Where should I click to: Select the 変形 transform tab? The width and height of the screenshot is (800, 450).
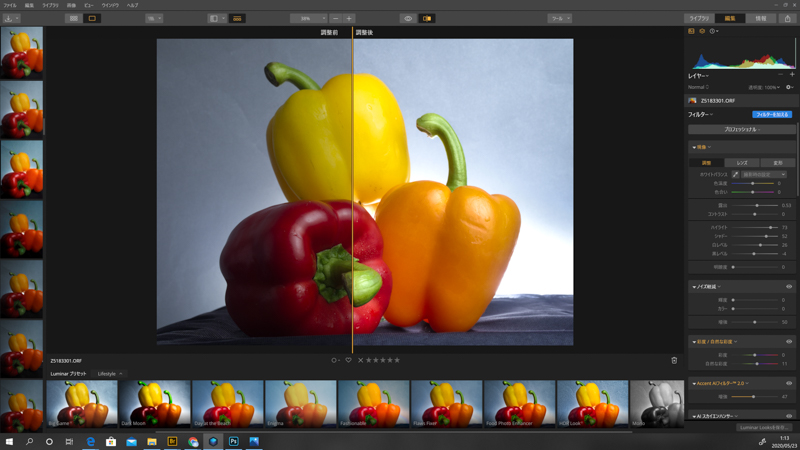pyautogui.click(x=778, y=163)
